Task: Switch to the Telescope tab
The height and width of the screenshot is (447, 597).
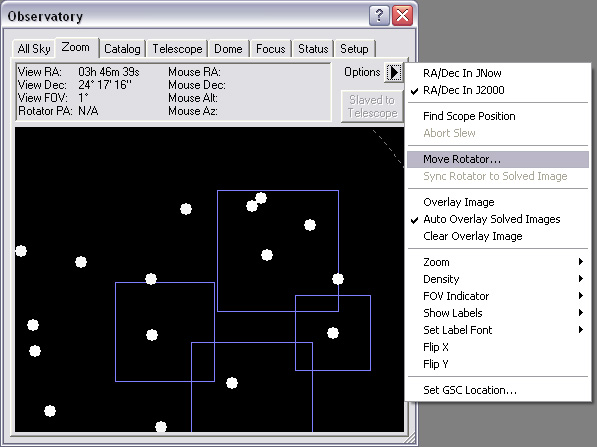Action: pos(177,49)
